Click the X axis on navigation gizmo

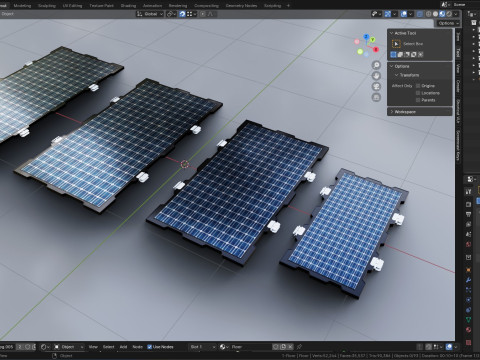[x=376, y=49]
